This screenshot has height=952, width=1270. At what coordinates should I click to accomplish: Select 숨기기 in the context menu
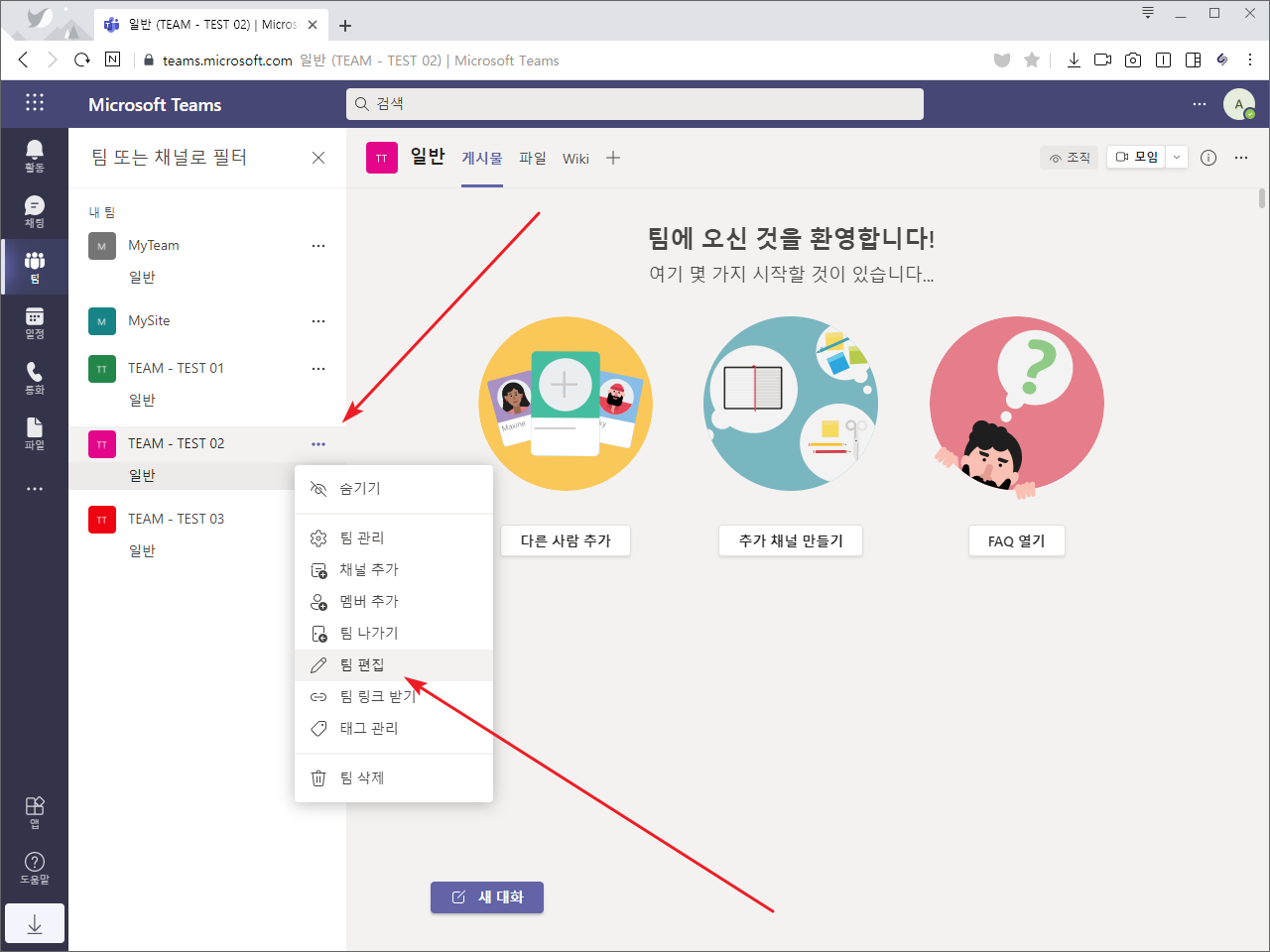pyautogui.click(x=394, y=488)
